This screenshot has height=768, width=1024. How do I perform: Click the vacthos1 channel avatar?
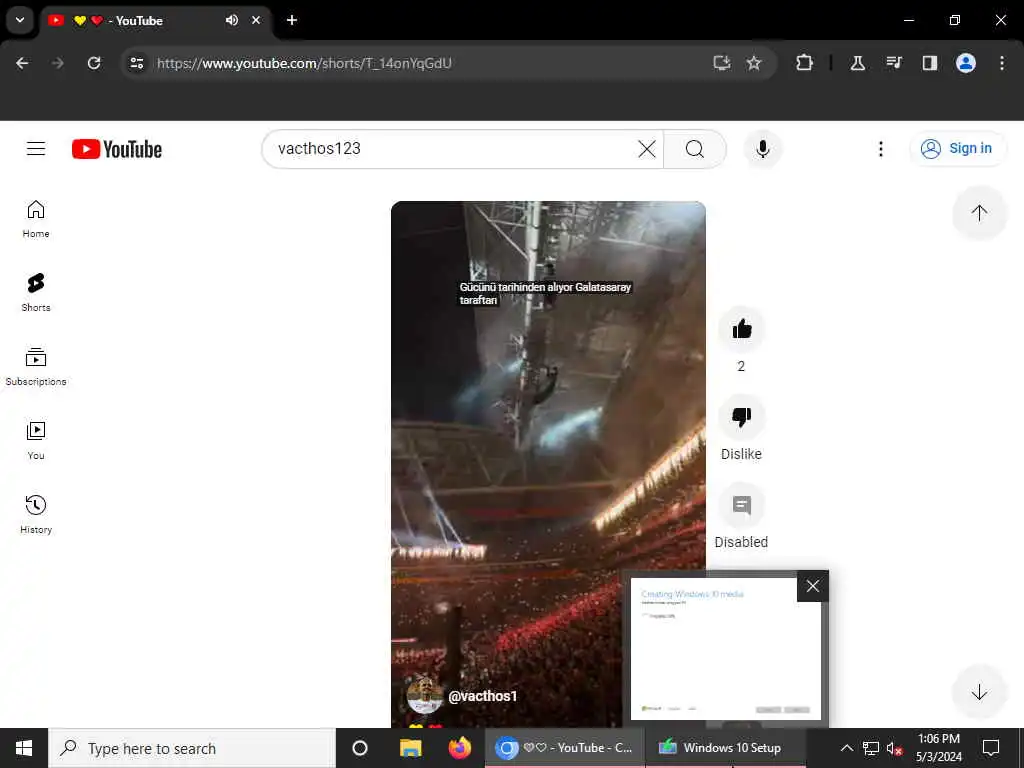pos(424,696)
